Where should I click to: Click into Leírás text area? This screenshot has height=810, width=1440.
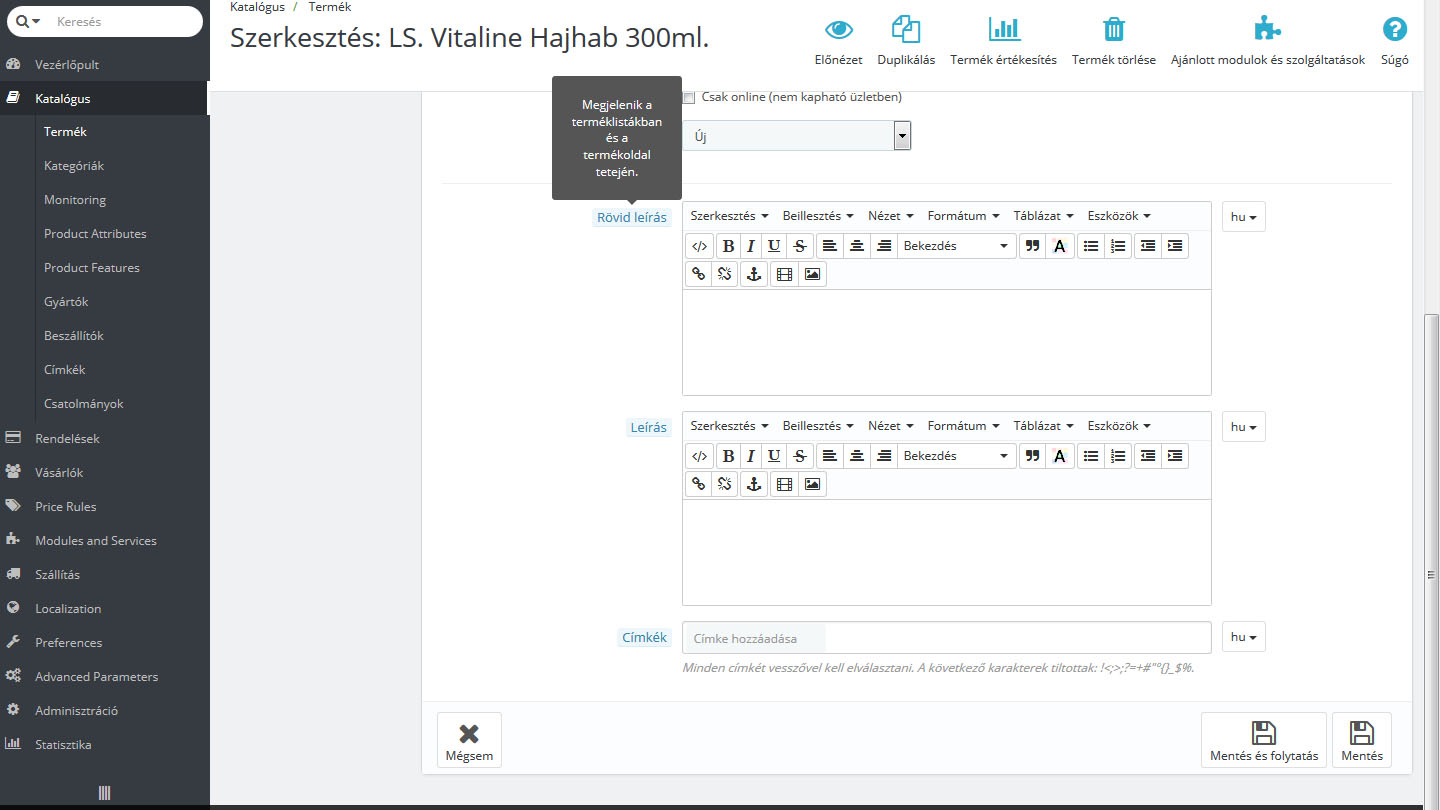pos(946,552)
